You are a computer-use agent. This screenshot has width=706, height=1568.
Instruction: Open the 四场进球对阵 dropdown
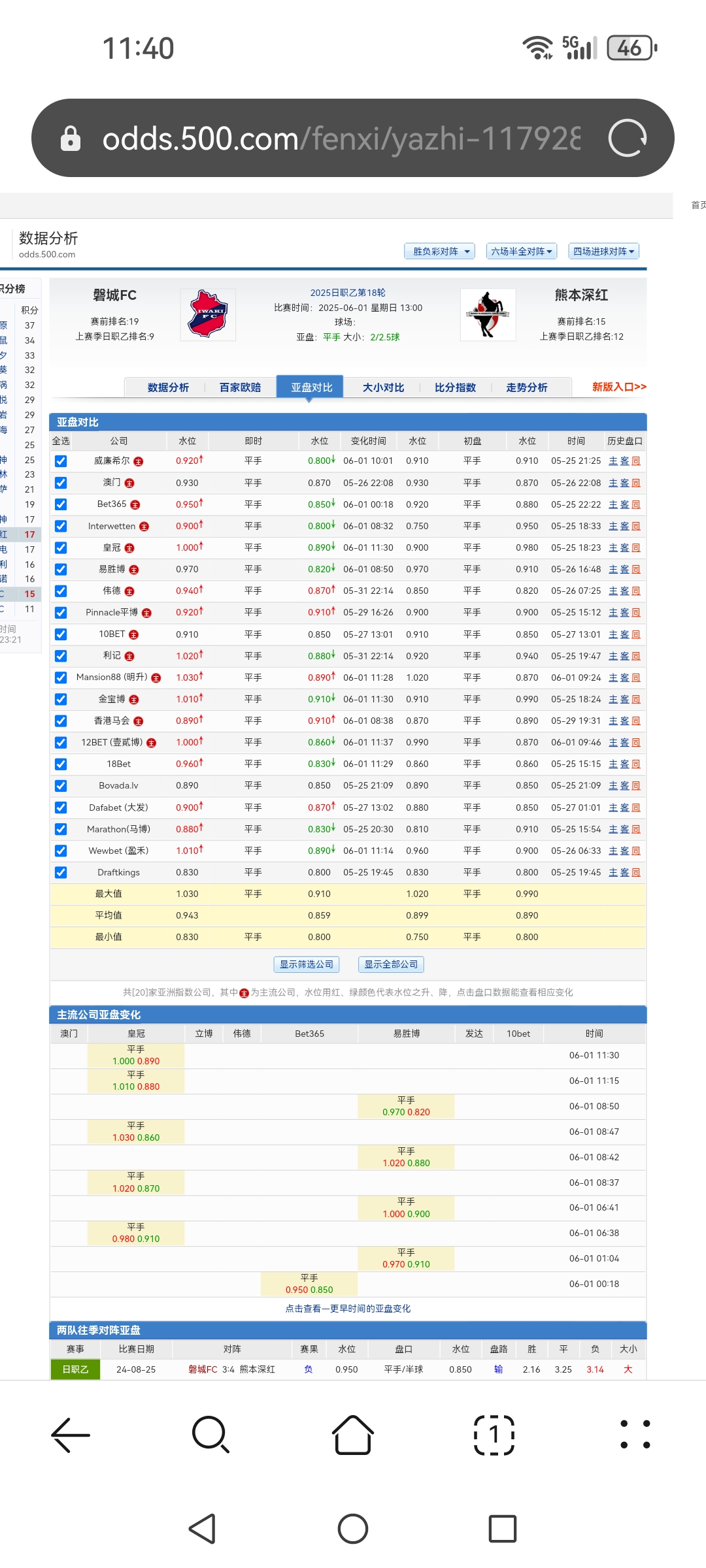603,252
